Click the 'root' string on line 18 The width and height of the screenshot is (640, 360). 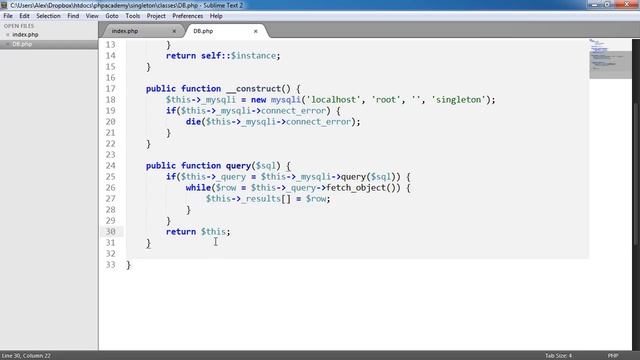coord(386,100)
